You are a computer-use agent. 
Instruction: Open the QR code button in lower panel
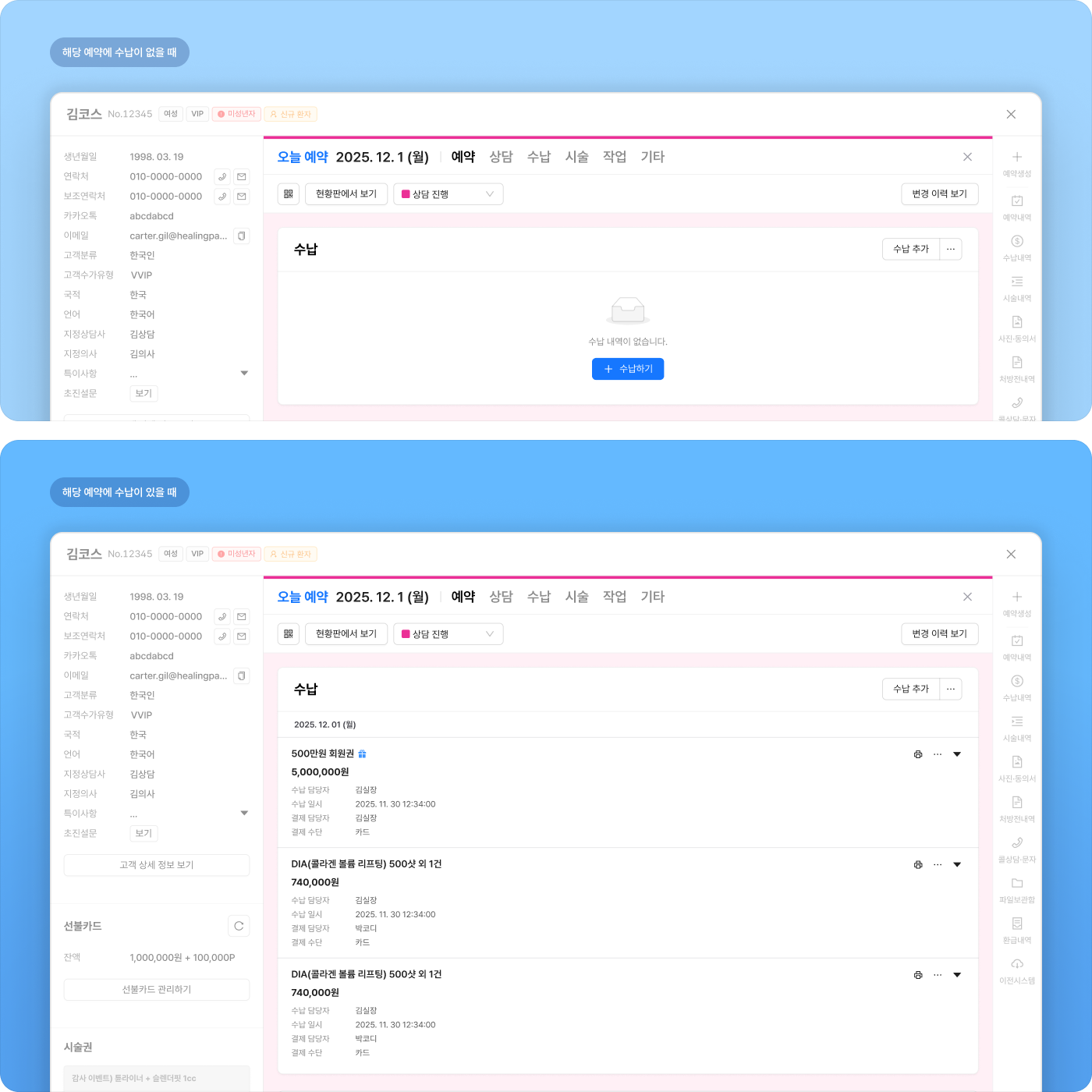click(x=289, y=634)
